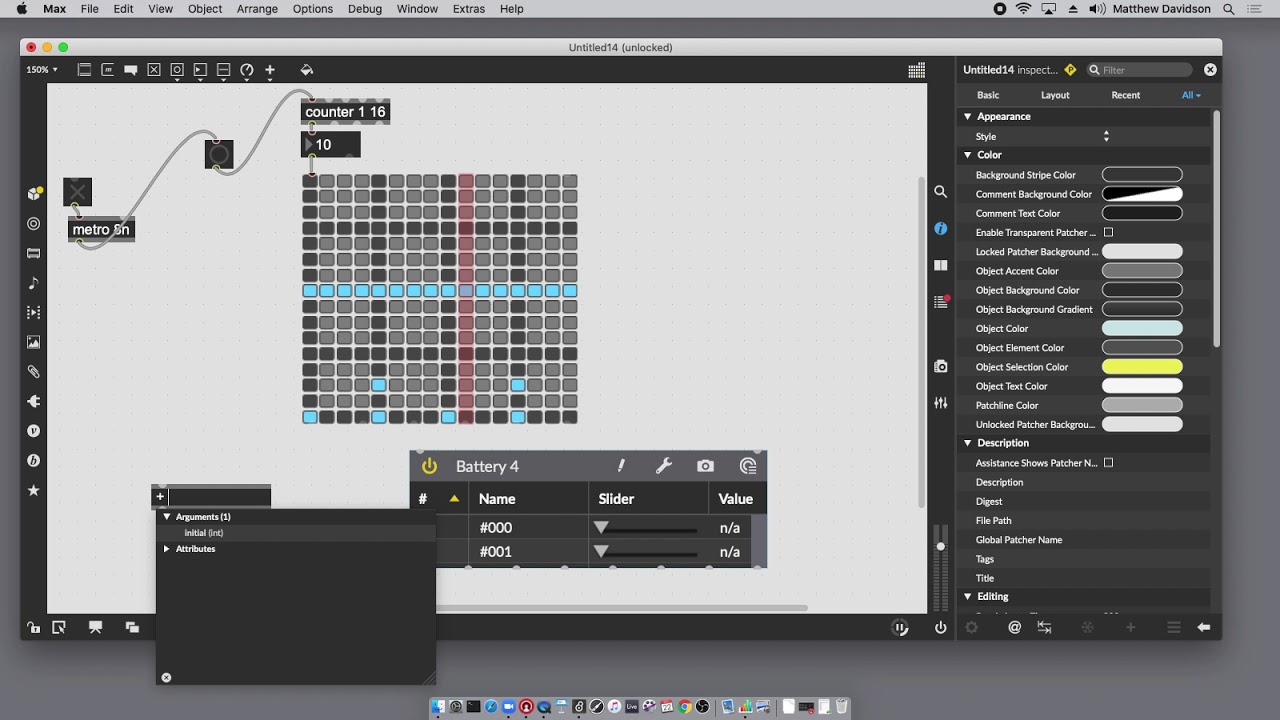Toggle the X toggle object above metro
1280x720 pixels.
[x=77, y=192]
